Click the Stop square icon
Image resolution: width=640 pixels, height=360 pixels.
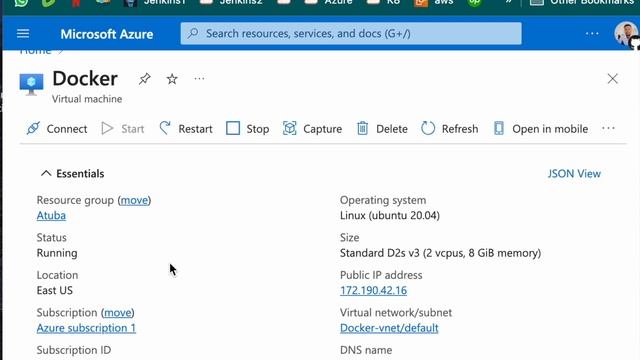coord(233,128)
